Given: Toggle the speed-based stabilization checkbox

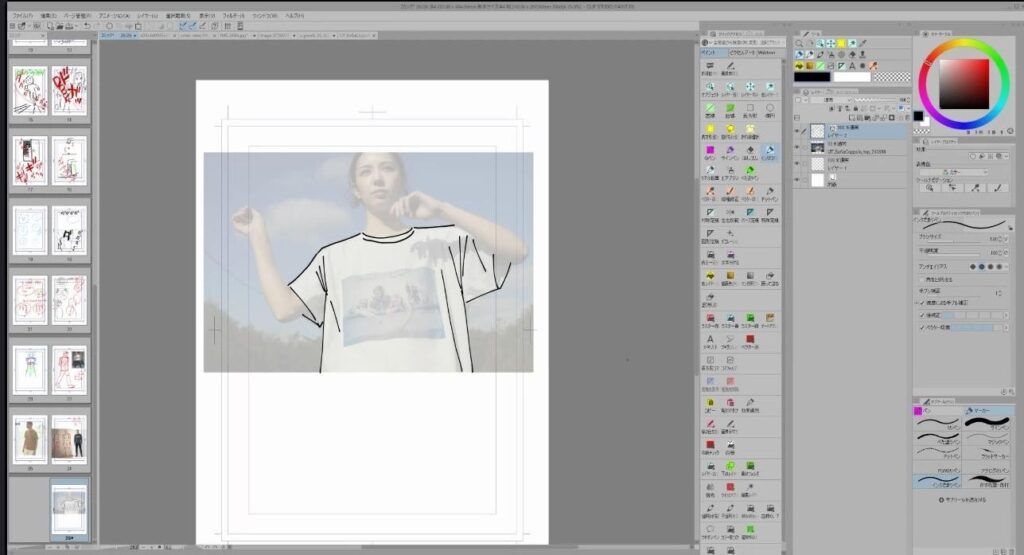Looking at the screenshot, I should [x=923, y=303].
